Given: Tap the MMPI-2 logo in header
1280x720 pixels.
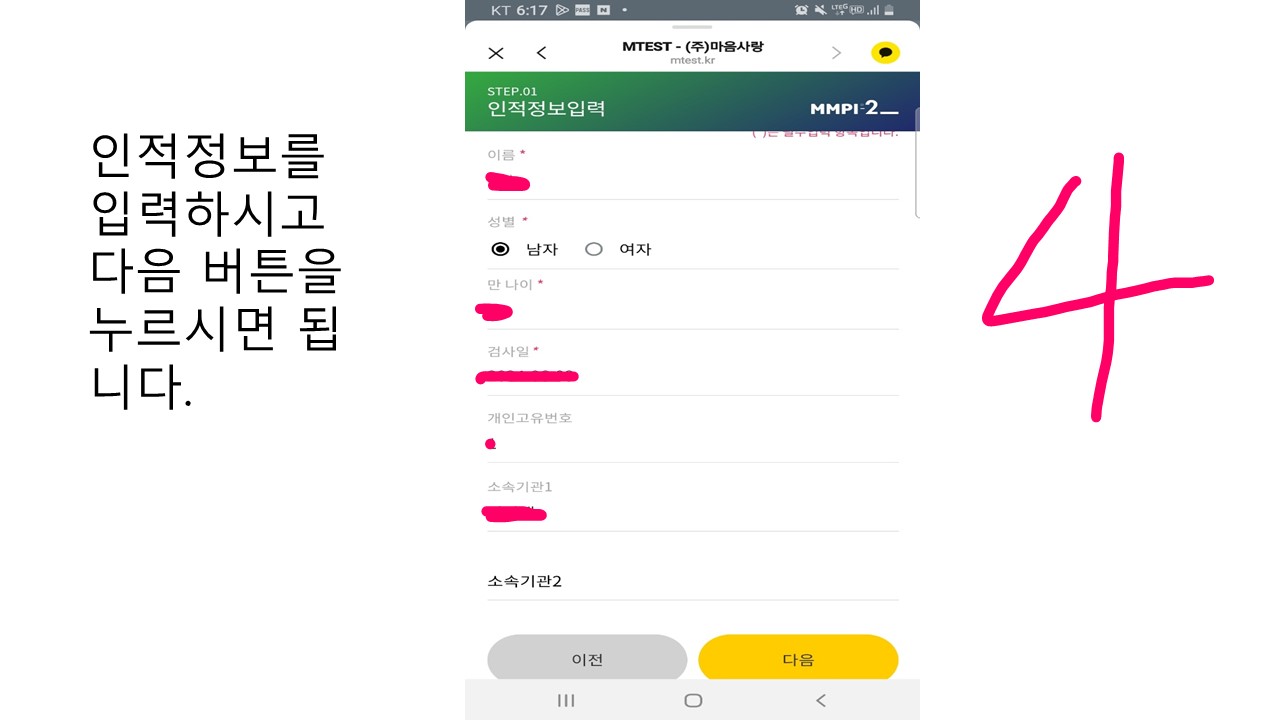Looking at the screenshot, I should click(853, 108).
